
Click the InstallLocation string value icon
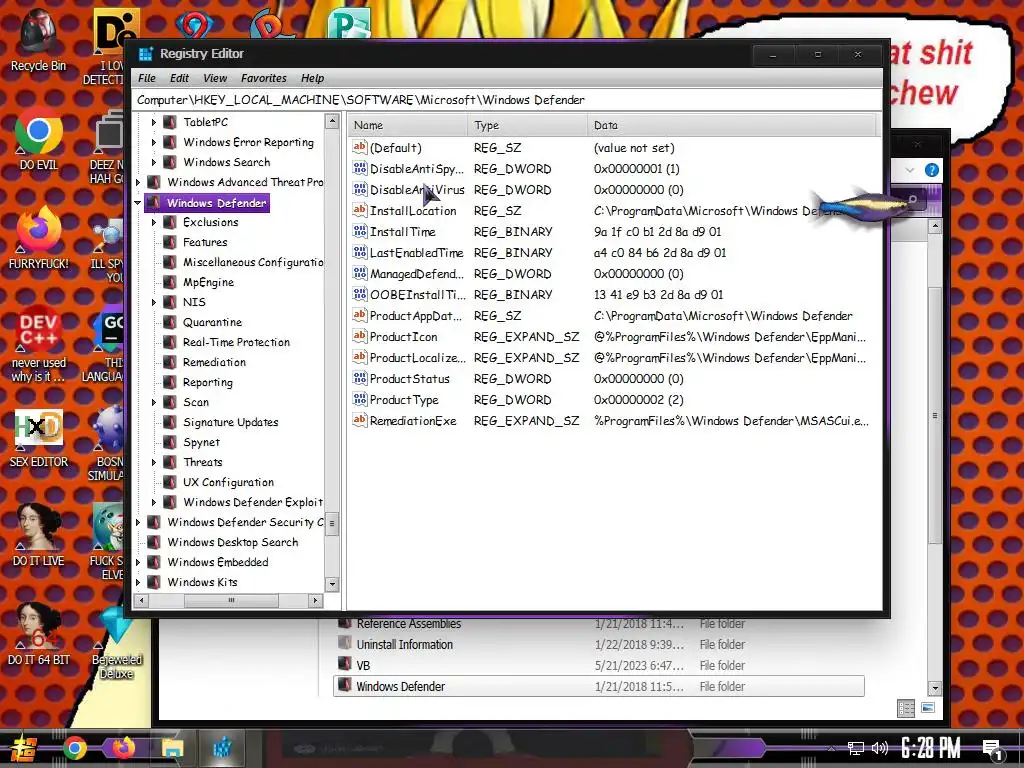pos(360,210)
